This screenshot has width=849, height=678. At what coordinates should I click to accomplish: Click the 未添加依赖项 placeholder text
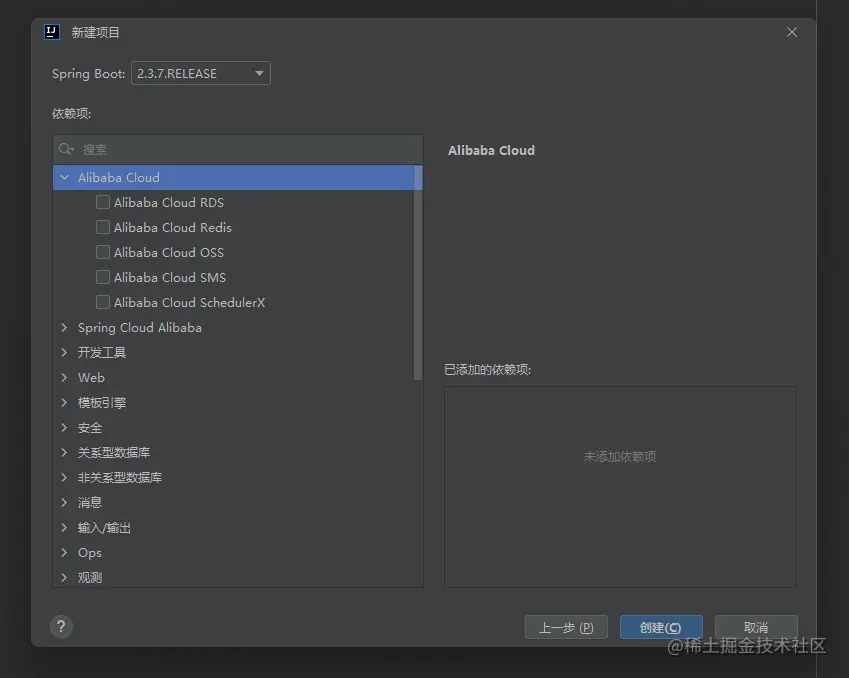point(620,457)
